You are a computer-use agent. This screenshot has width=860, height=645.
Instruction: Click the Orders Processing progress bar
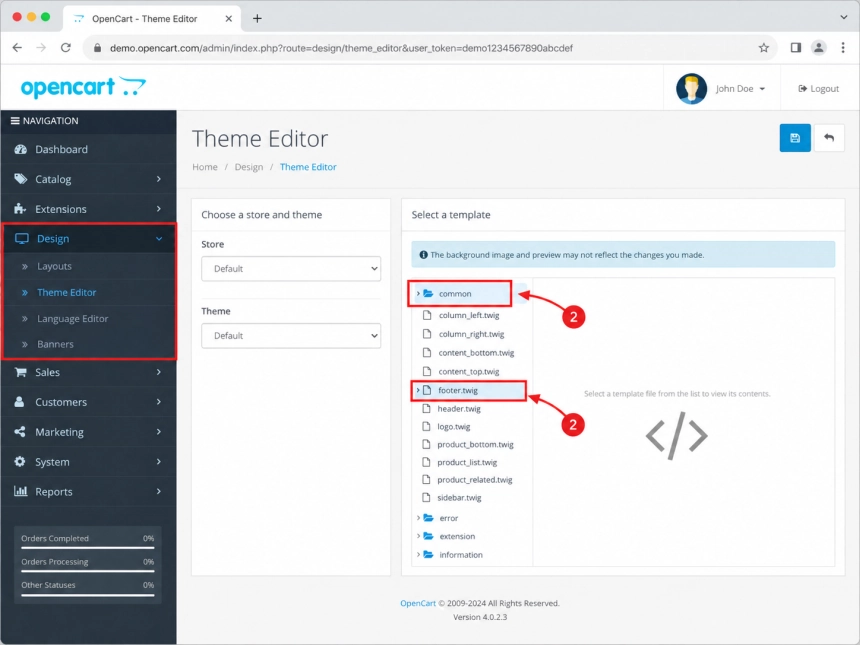[88, 571]
